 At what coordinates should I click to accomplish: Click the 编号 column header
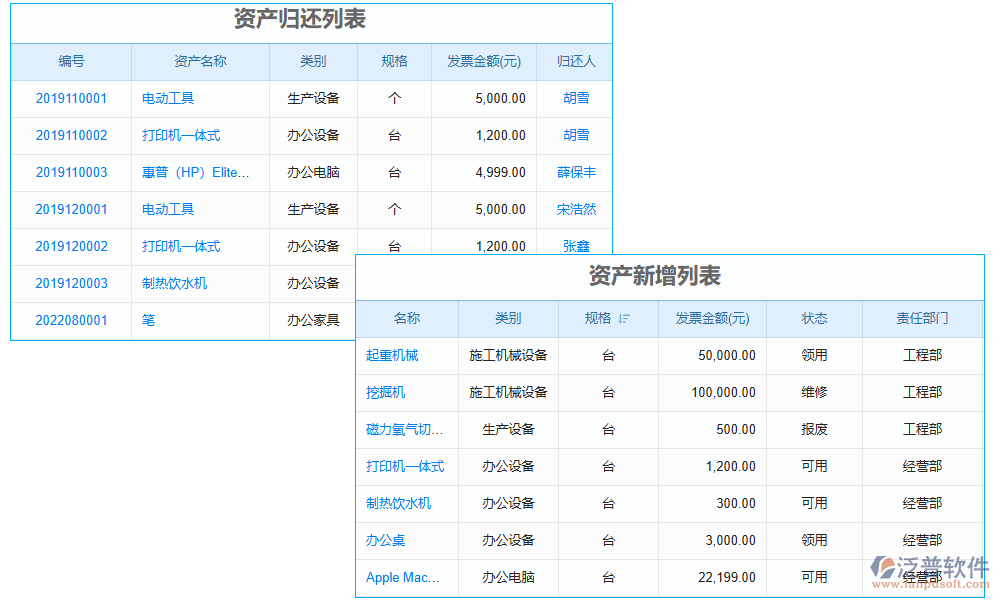[71, 62]
